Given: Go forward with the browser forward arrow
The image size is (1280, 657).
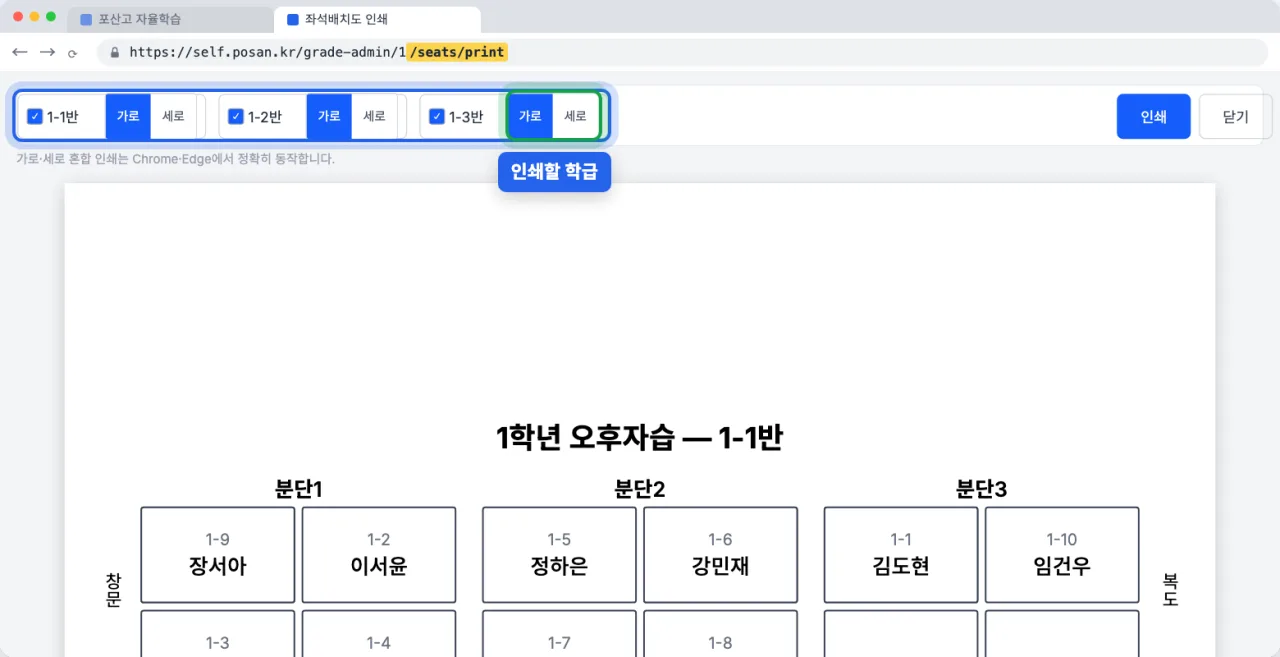Looking at the screenshot, I should click(x=47, y=52).
